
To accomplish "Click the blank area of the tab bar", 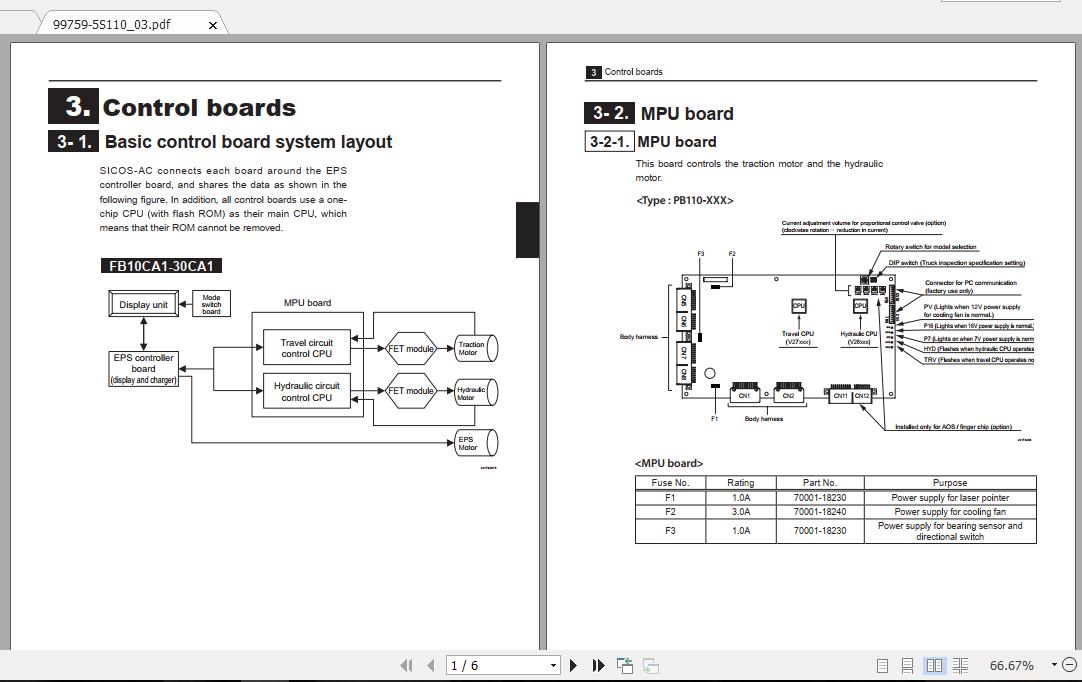I will pyautogui.click(x=600, y=20).
